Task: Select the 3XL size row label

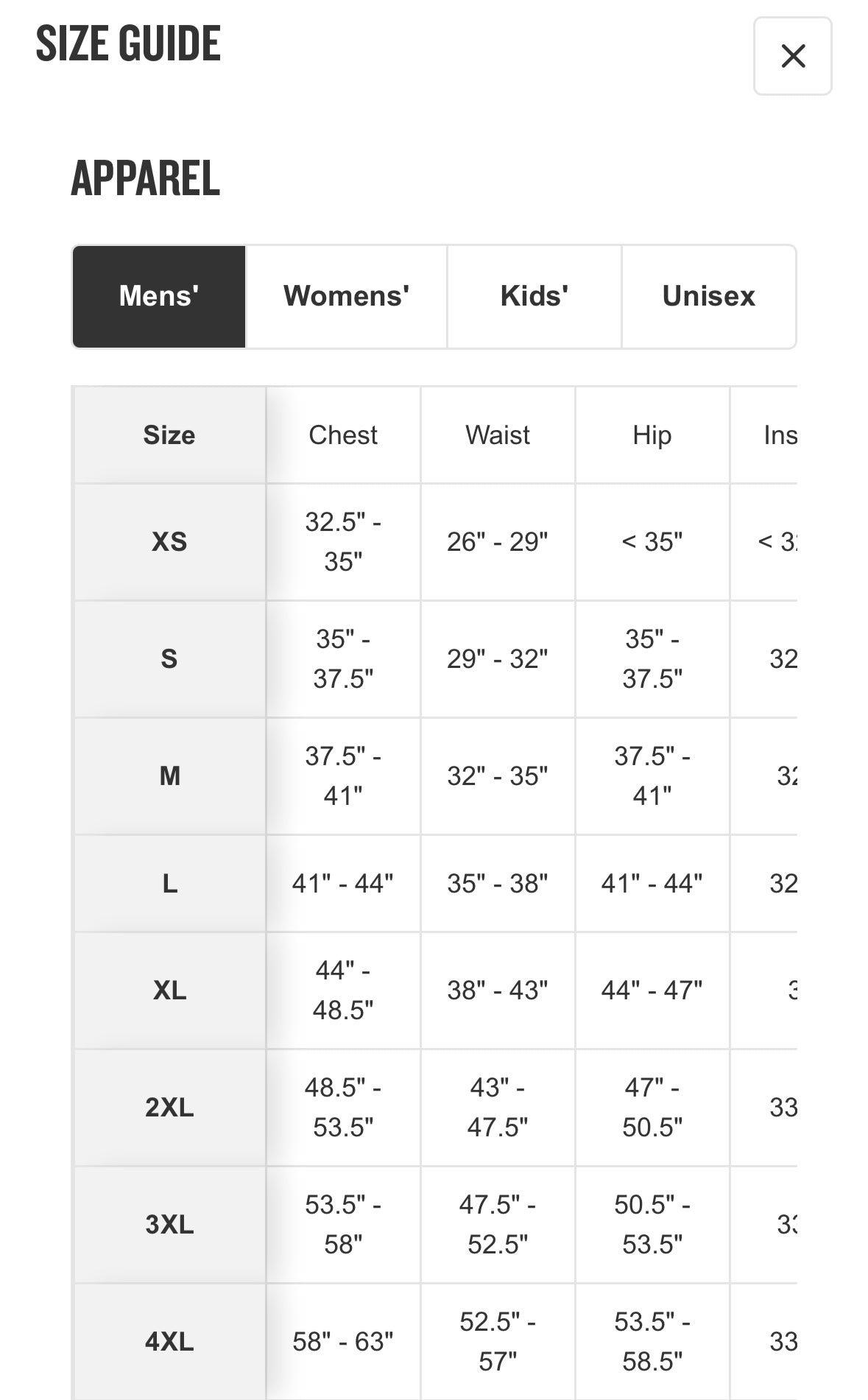Action: click(x=169, y=1224)
